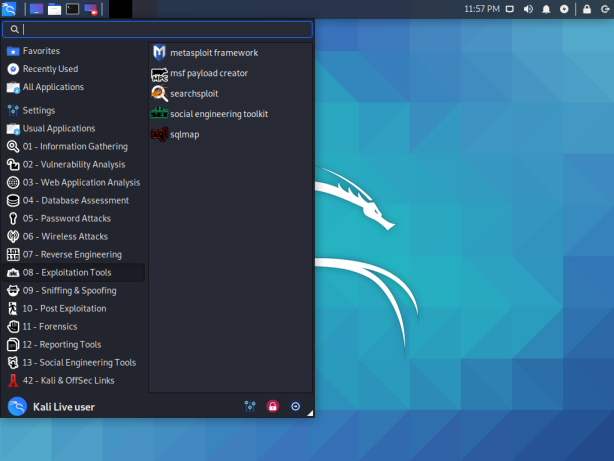This screenshot has height=461, width=614.
Task: Click the red lock screen button
Action: point(273,407)
